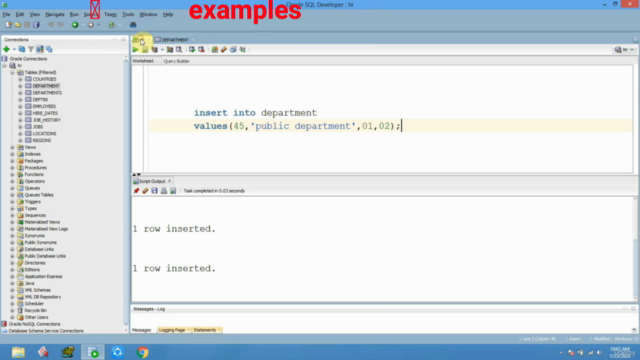Expand the Views node
The image size is (640, 360).
(13, 147)
